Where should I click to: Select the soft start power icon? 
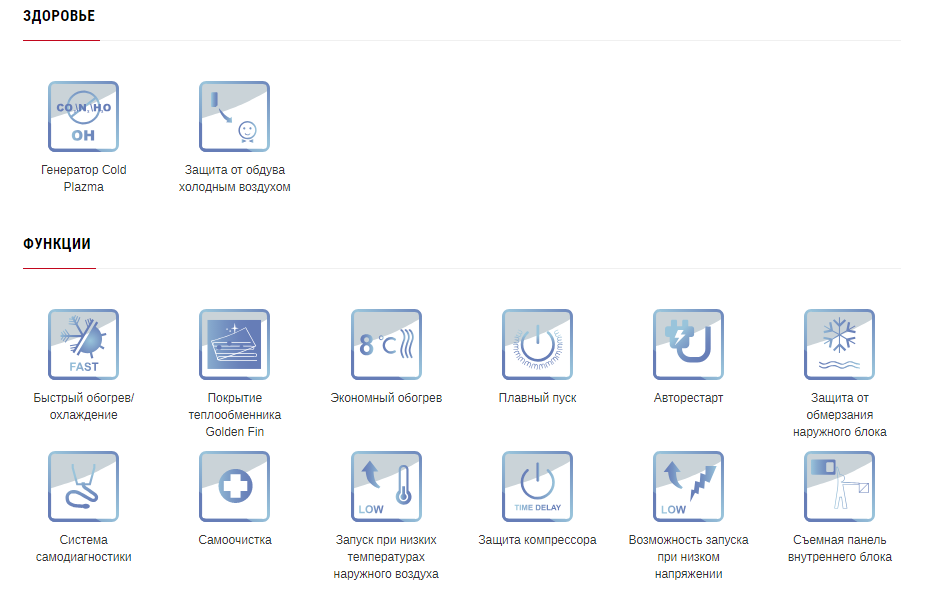click(x=537, y=344)
